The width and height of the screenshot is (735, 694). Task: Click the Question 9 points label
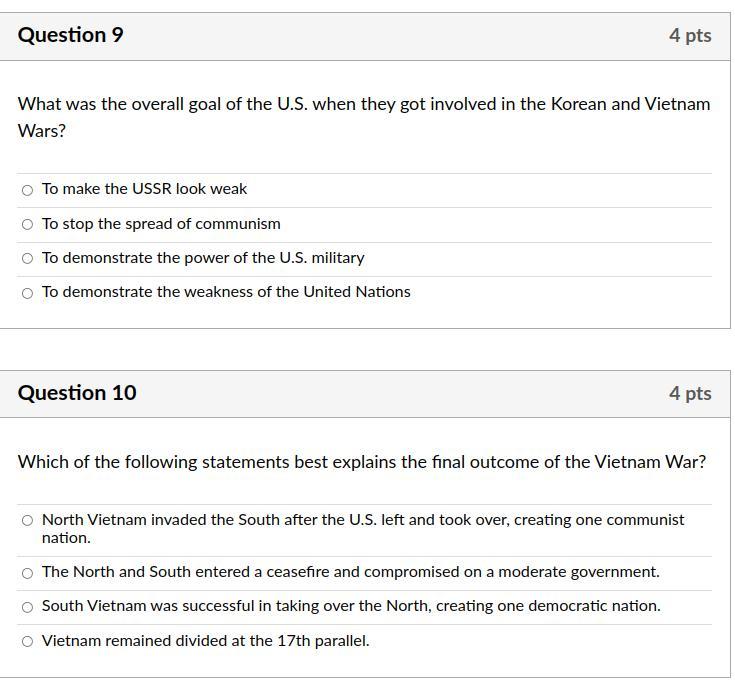[690, 36]
